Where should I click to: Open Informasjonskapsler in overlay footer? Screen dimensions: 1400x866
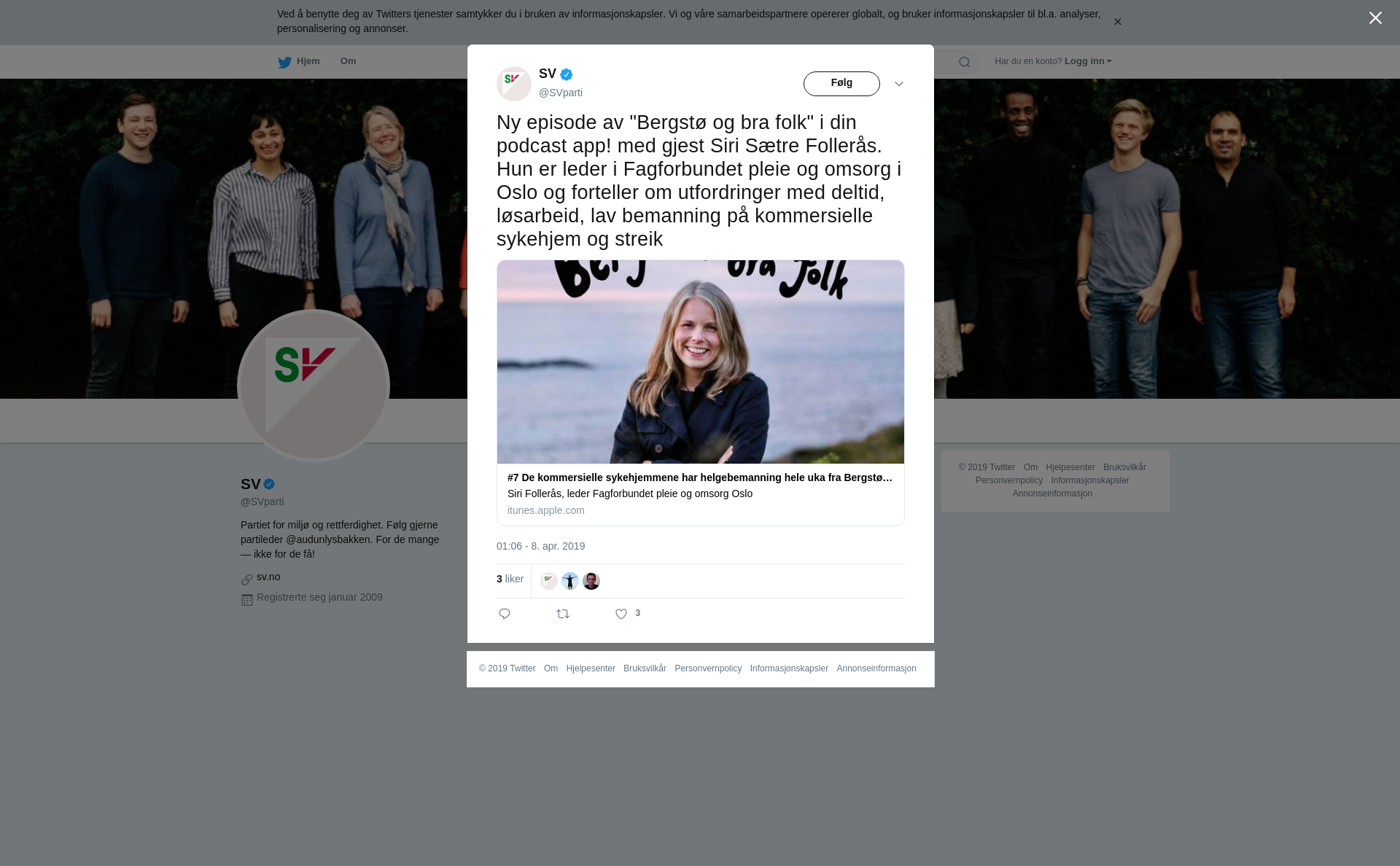(x=789, y=668)
